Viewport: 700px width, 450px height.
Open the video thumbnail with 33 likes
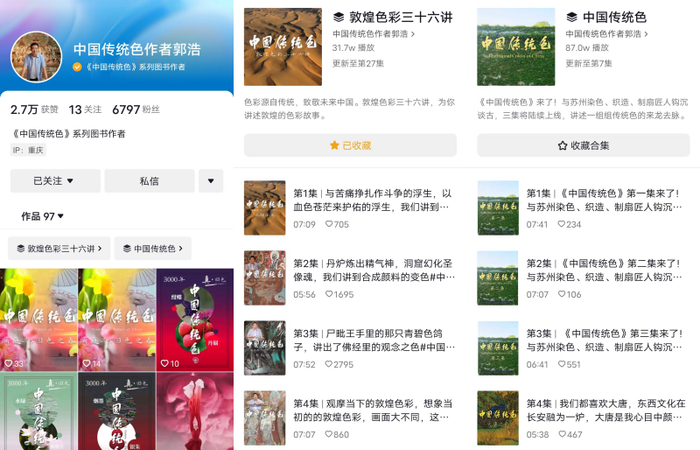pyautogui.click(x=39, y=320)
